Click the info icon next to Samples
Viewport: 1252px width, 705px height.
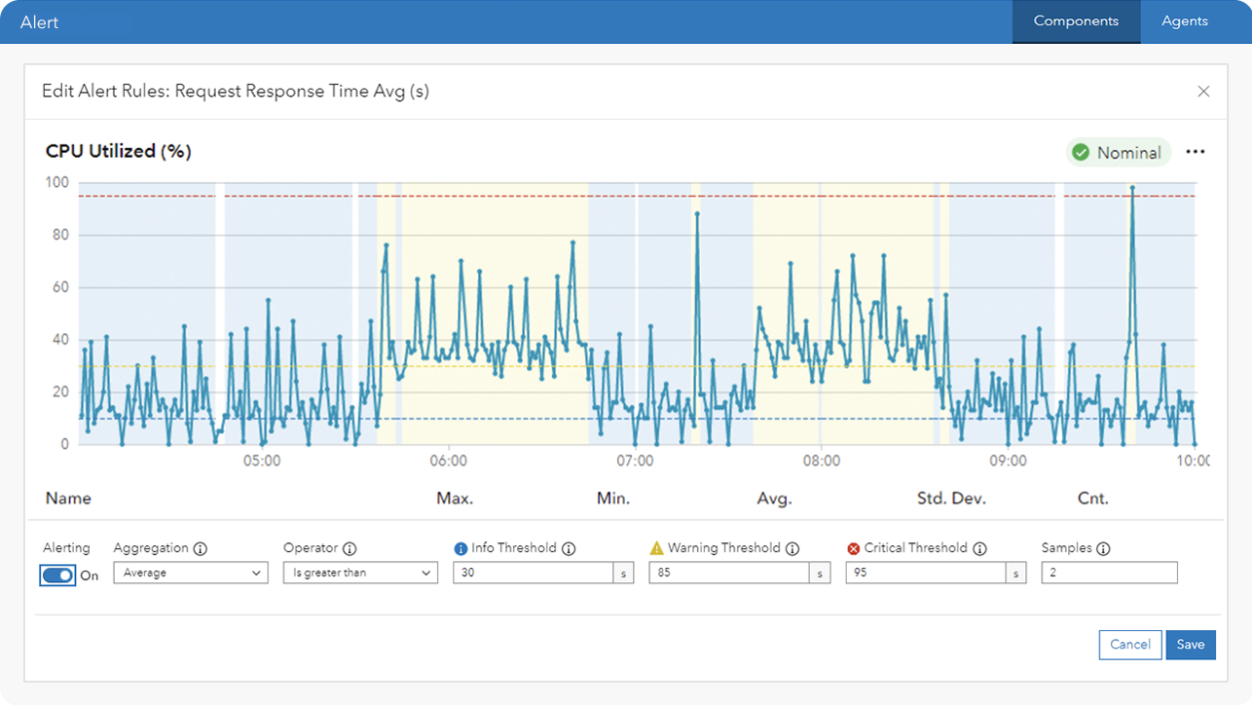point(1103,549)
